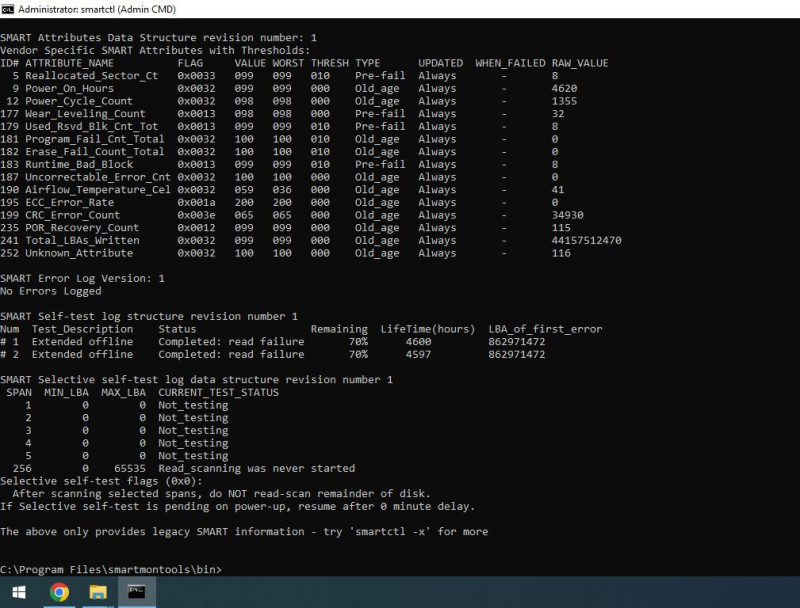Click the ECC_Error_Rate flag 0x001a
Image resolution: width=800 pixels, height=608 pixels.
(196, 202)
